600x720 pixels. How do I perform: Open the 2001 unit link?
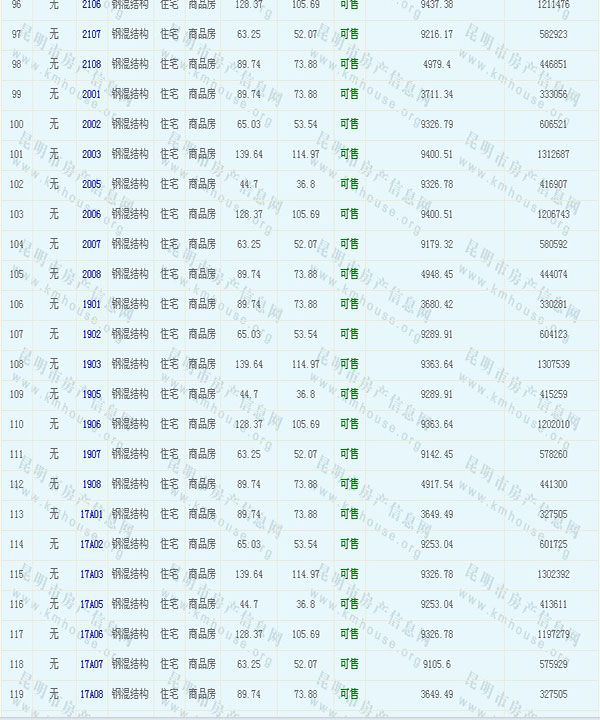point(91,94)
